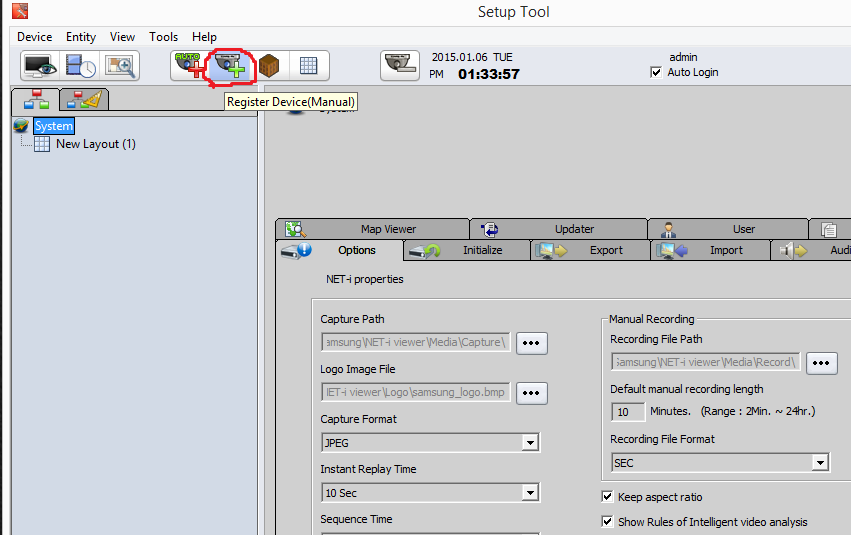Image resolution: width=851 pixels, height=535 pixels.
Task: Click the brown box toolbar icon
Action: coord(269,66)
